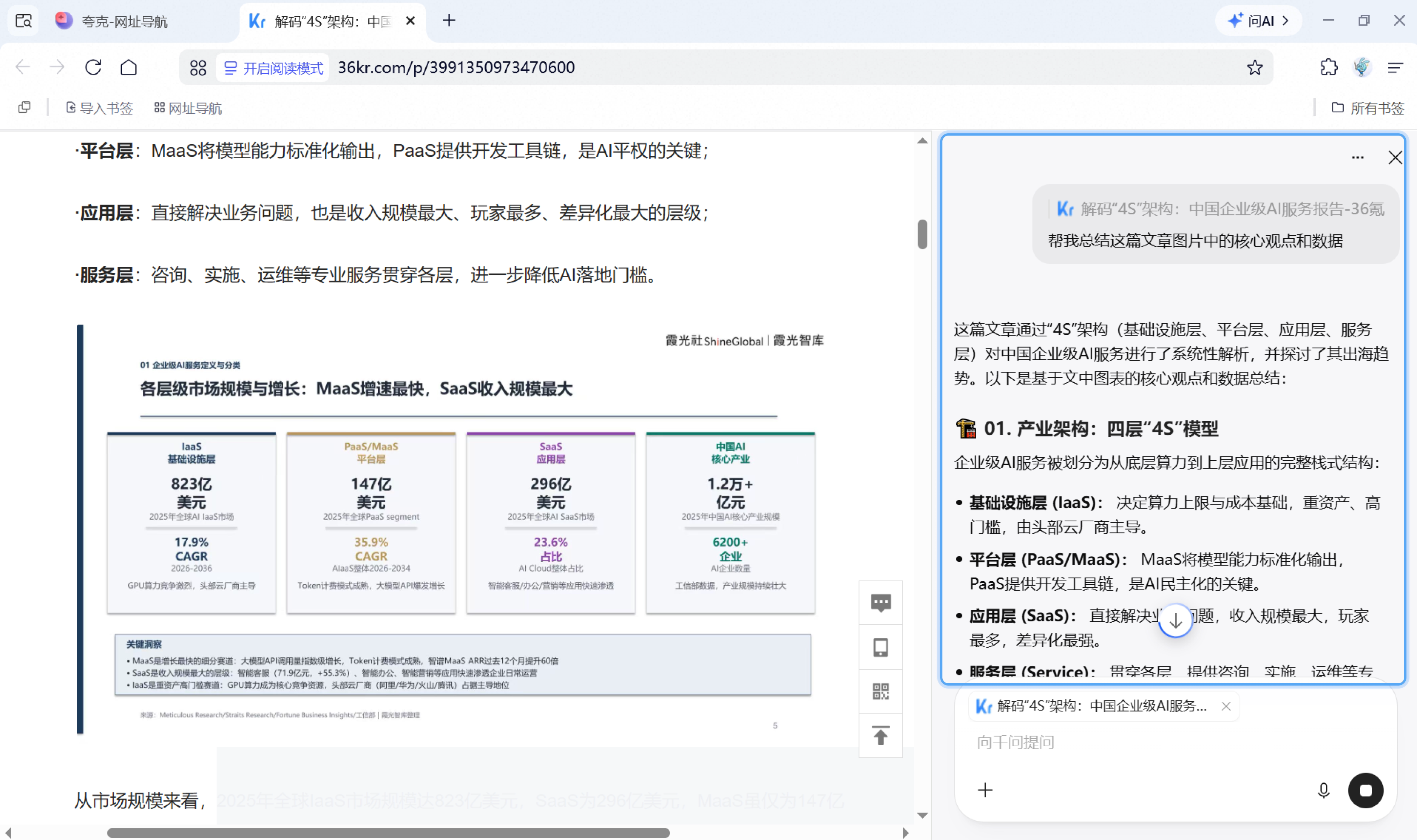
Task: Open the apps grid icon in address bar
Action: tap(198, 68)
